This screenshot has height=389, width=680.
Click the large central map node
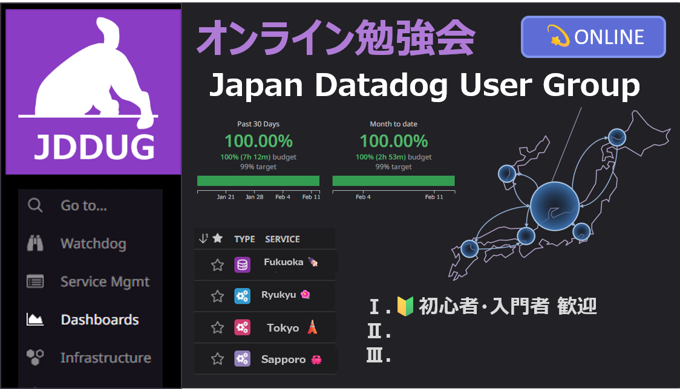555,206
